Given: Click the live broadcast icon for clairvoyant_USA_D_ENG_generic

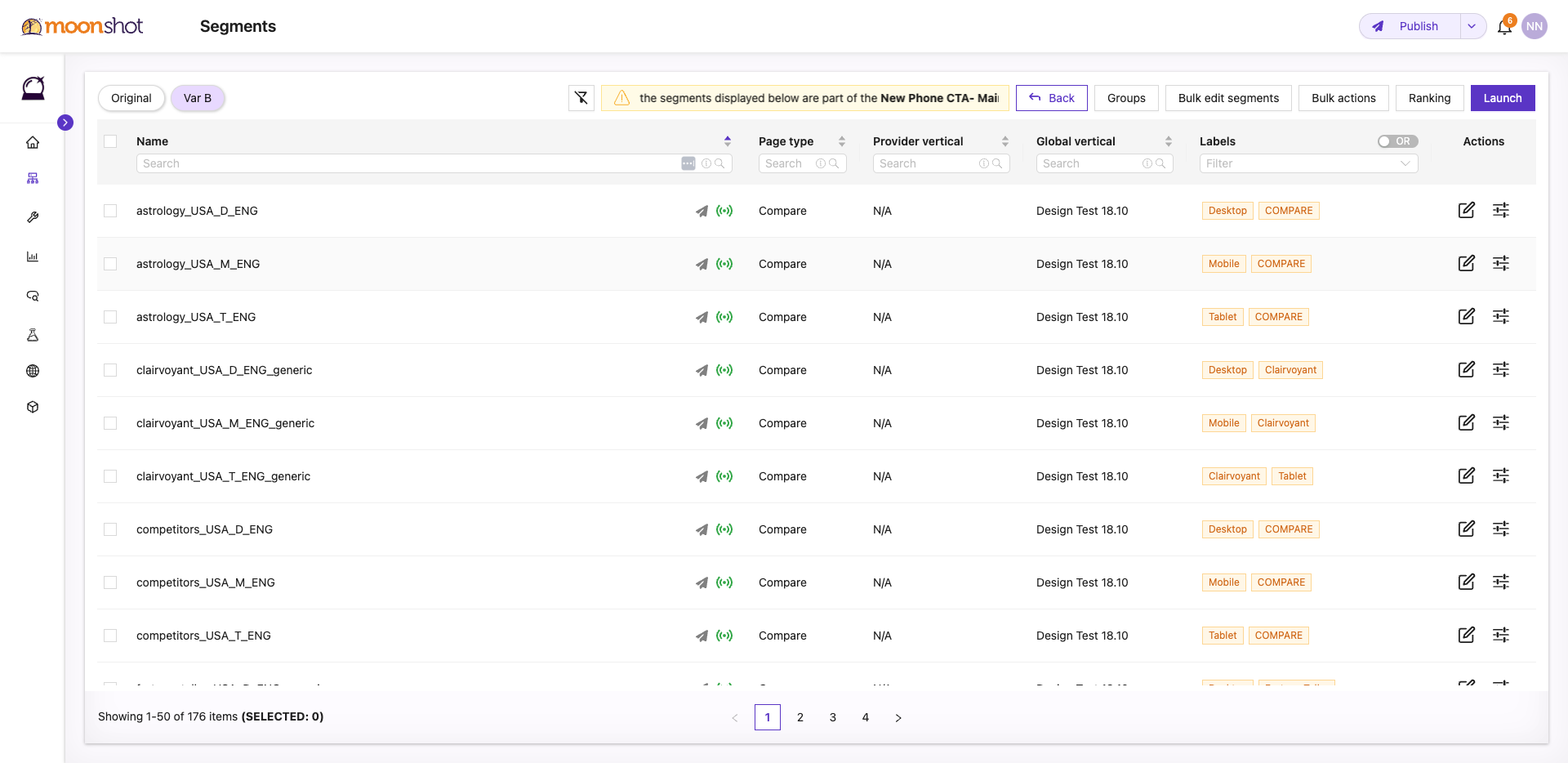Looking at the screenshot, I should tap(724, 370).
